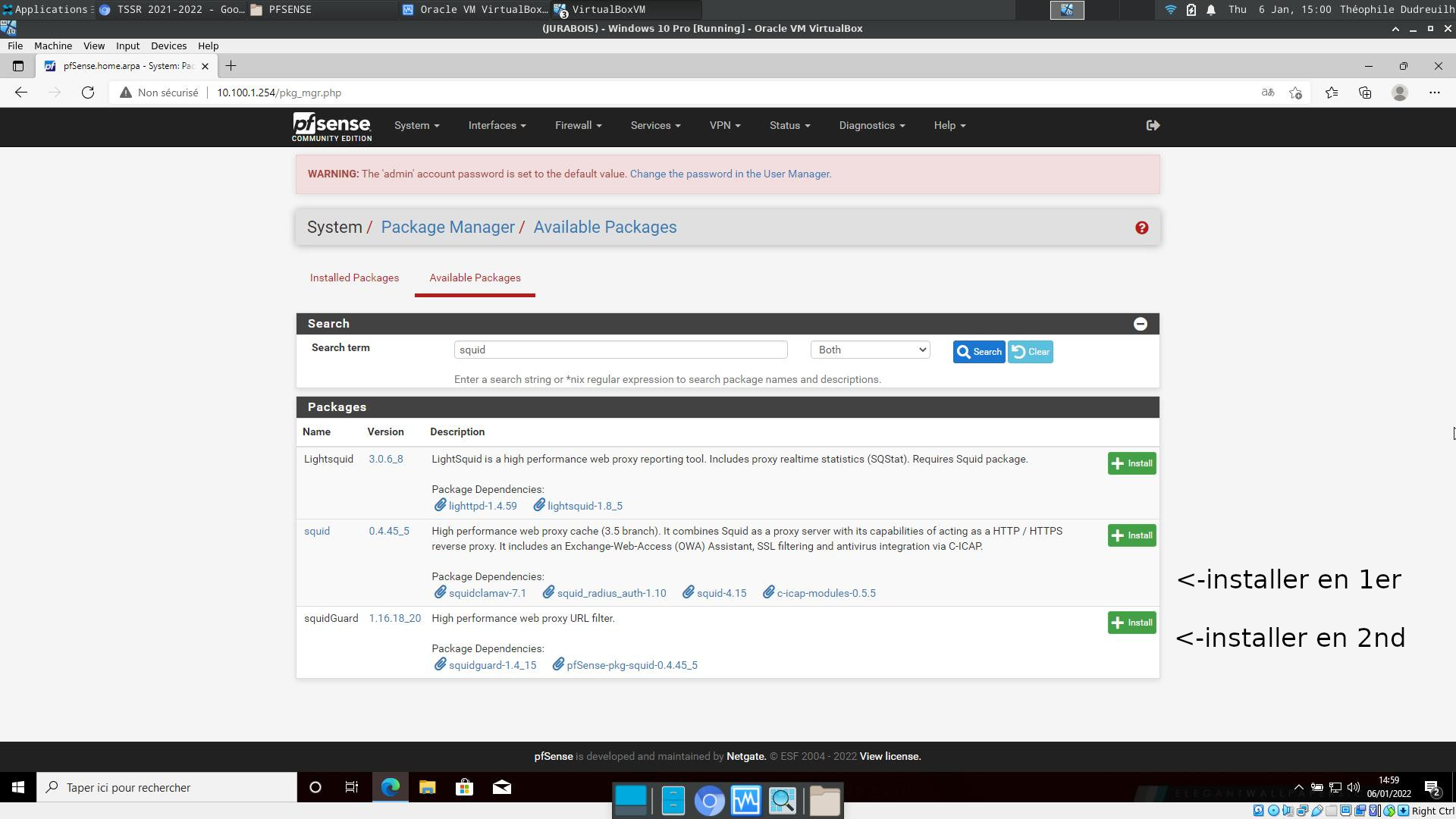Click the pfSense logout icon
The image size is (1456, 819).
pos(1153,125)
